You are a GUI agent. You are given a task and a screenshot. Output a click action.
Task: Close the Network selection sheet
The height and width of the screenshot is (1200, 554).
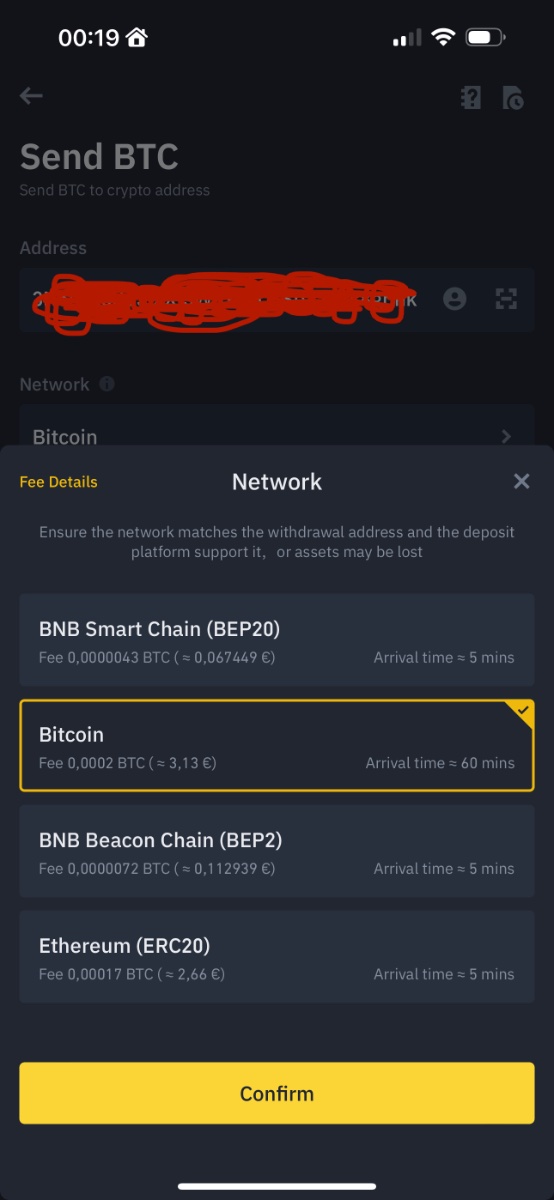click(521, 481)
